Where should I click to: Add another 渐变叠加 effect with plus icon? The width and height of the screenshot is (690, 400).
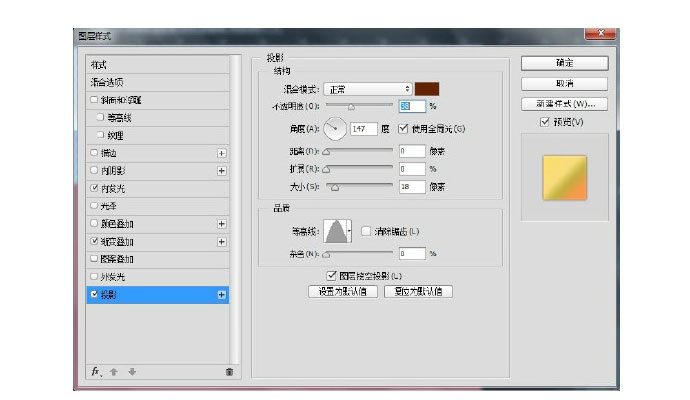click(x=222, y=242)
